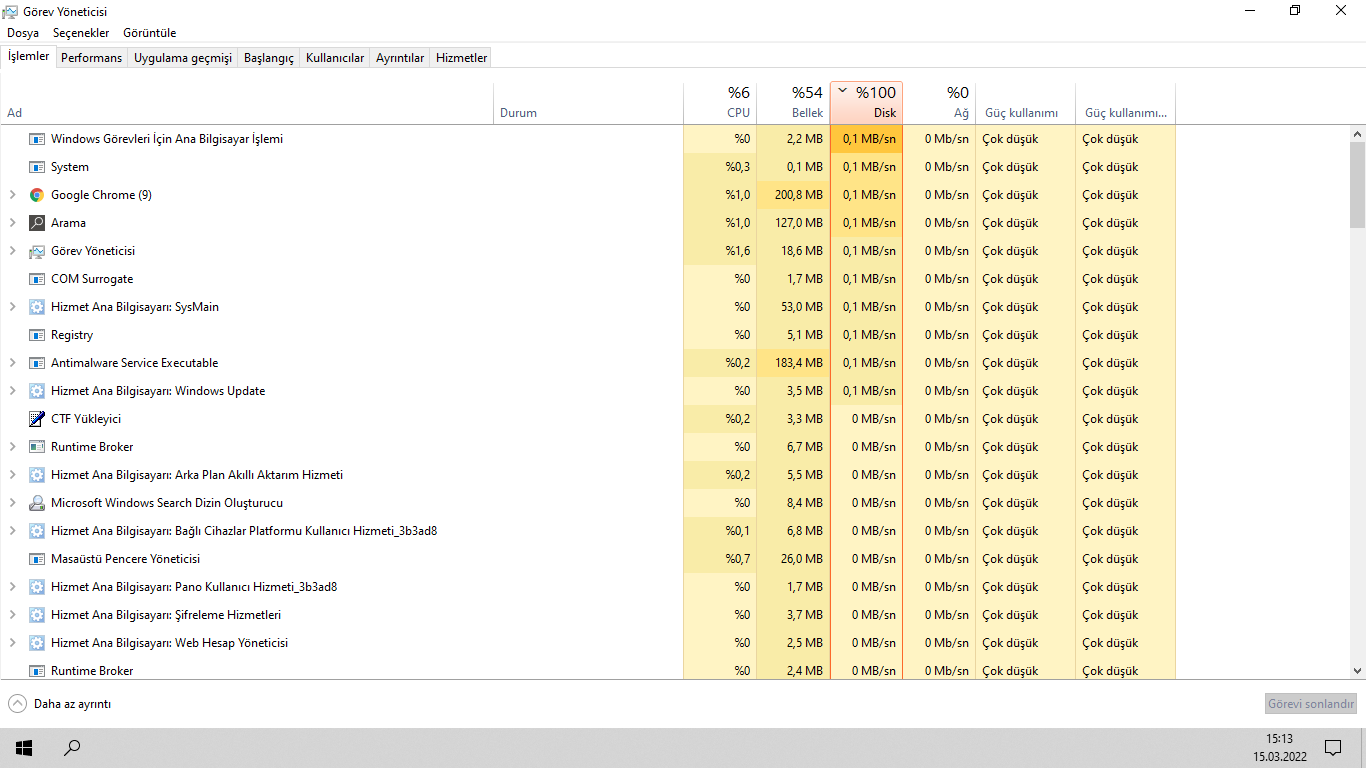Image resolution: width=1366 pixels, height=768 pixels.
Task: Select the second Runtime Broker row with 2,4 MB
Action: click(588, 671)
